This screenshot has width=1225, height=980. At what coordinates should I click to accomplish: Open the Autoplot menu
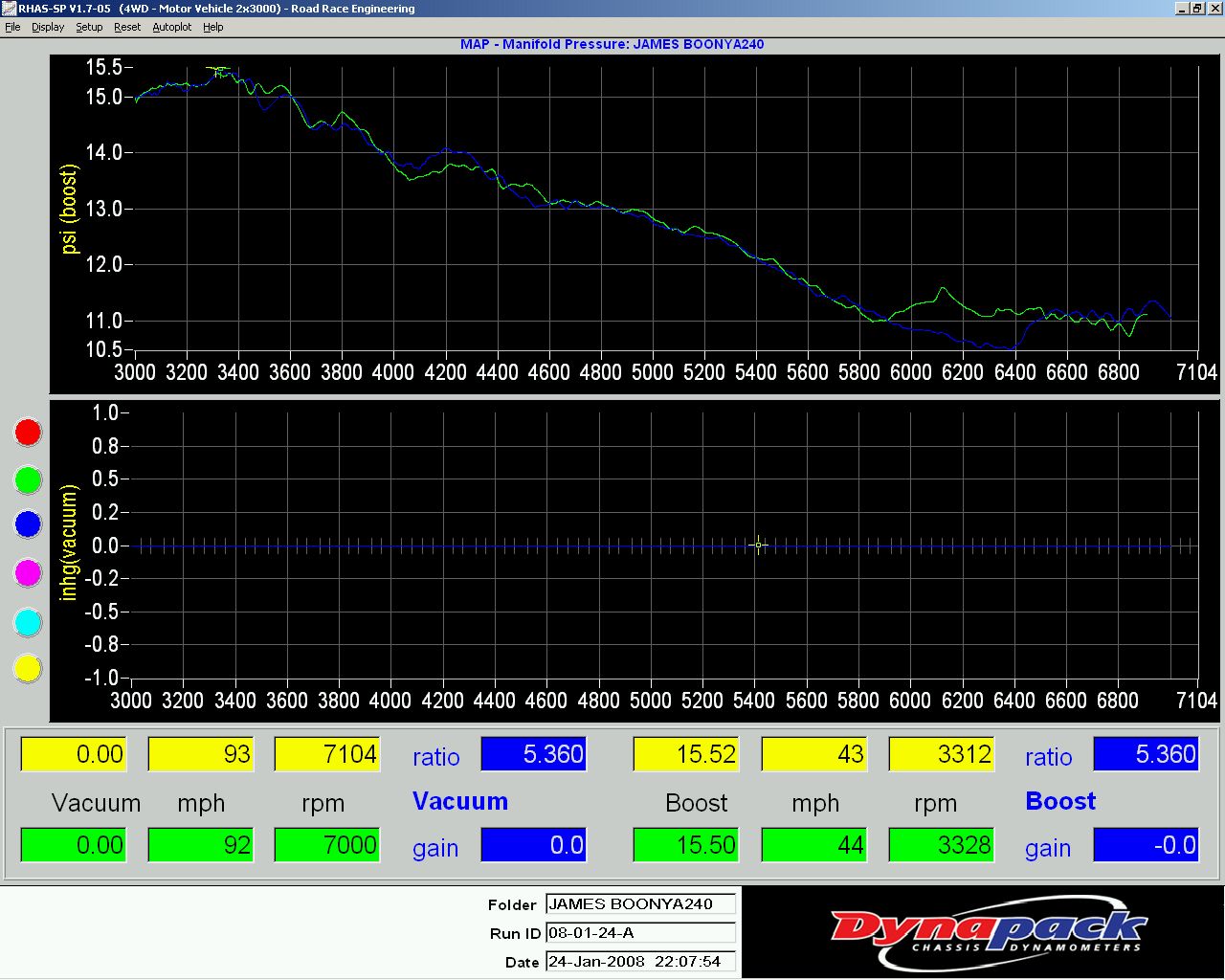click(x=172, y=27)
